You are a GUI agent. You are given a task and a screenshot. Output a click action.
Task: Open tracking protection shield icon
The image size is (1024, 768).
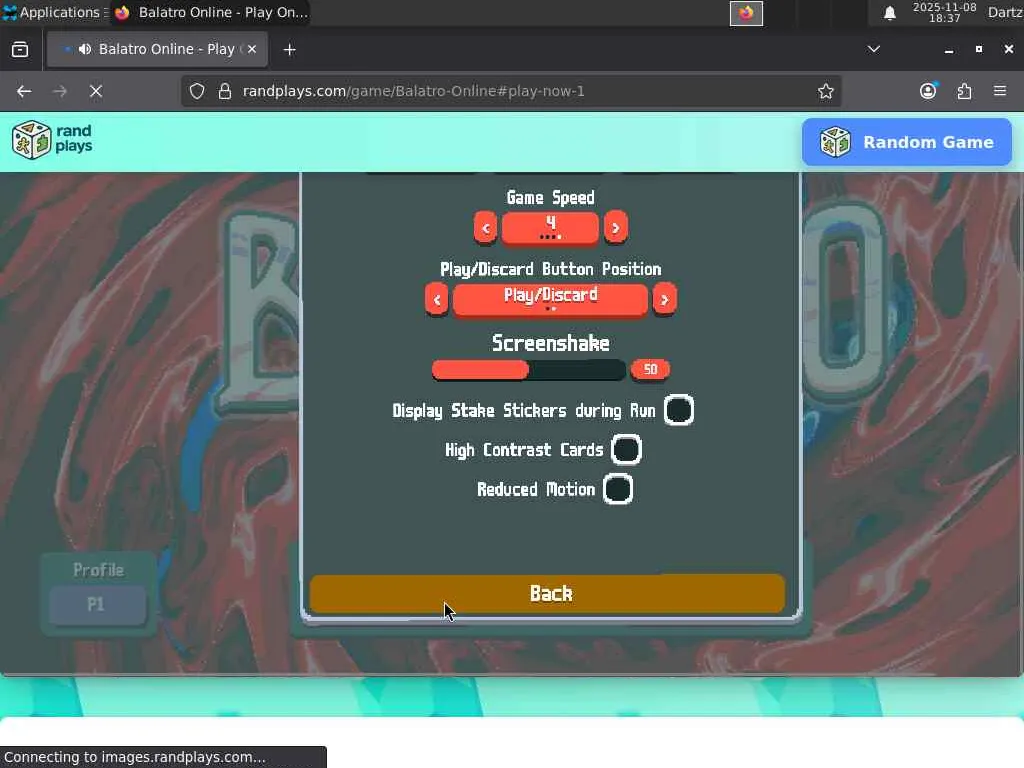click(197, 91)
